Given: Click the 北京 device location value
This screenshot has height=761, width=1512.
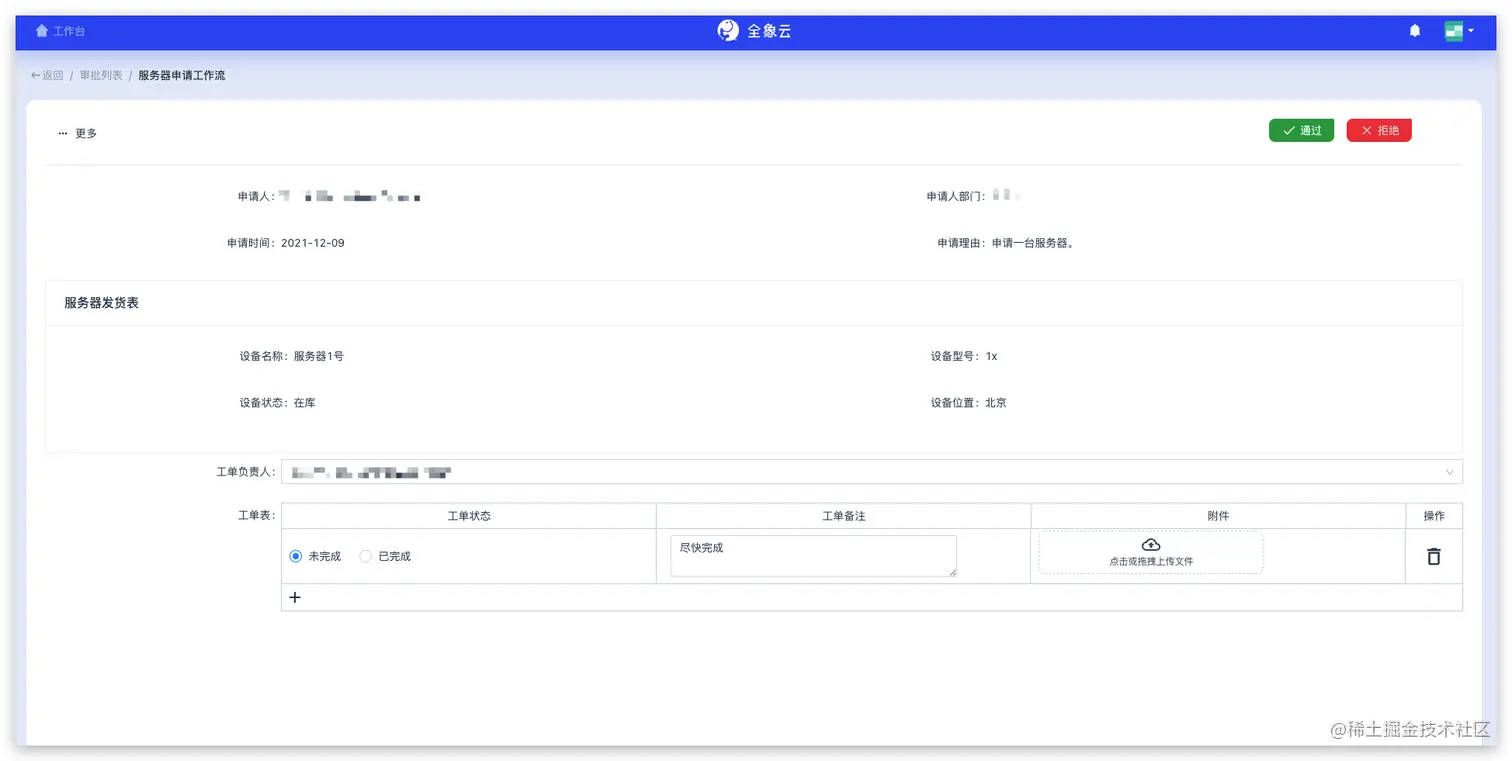Looking at the screenshot, I should pos(996,403).
